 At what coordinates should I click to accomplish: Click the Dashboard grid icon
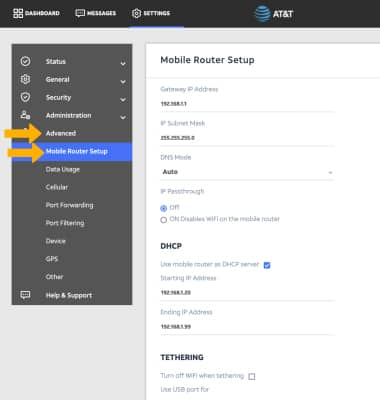[x=18, y=13]
